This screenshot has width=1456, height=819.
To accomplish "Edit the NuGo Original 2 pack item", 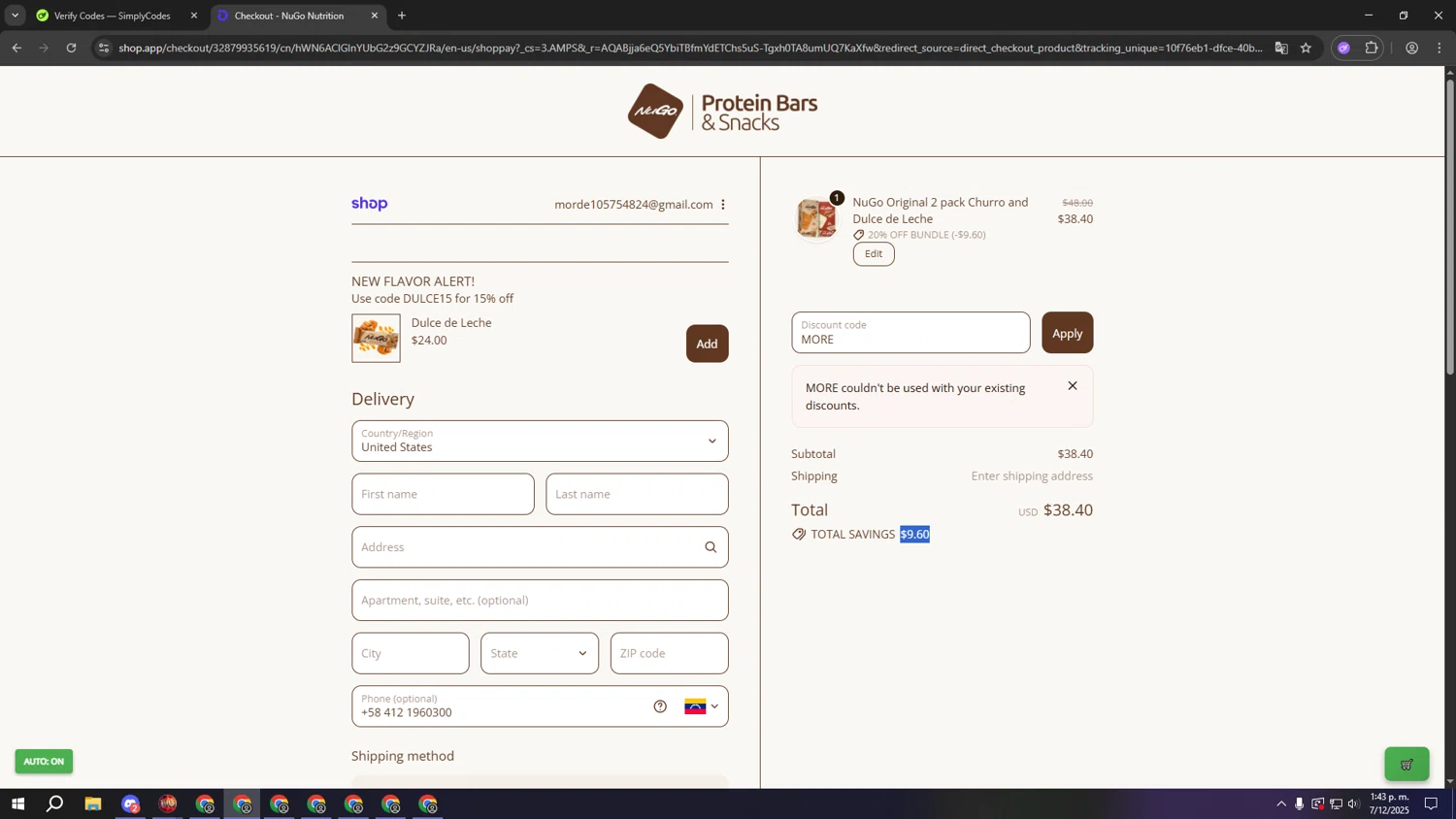I will pyautogui.click(x=874, y=254).
